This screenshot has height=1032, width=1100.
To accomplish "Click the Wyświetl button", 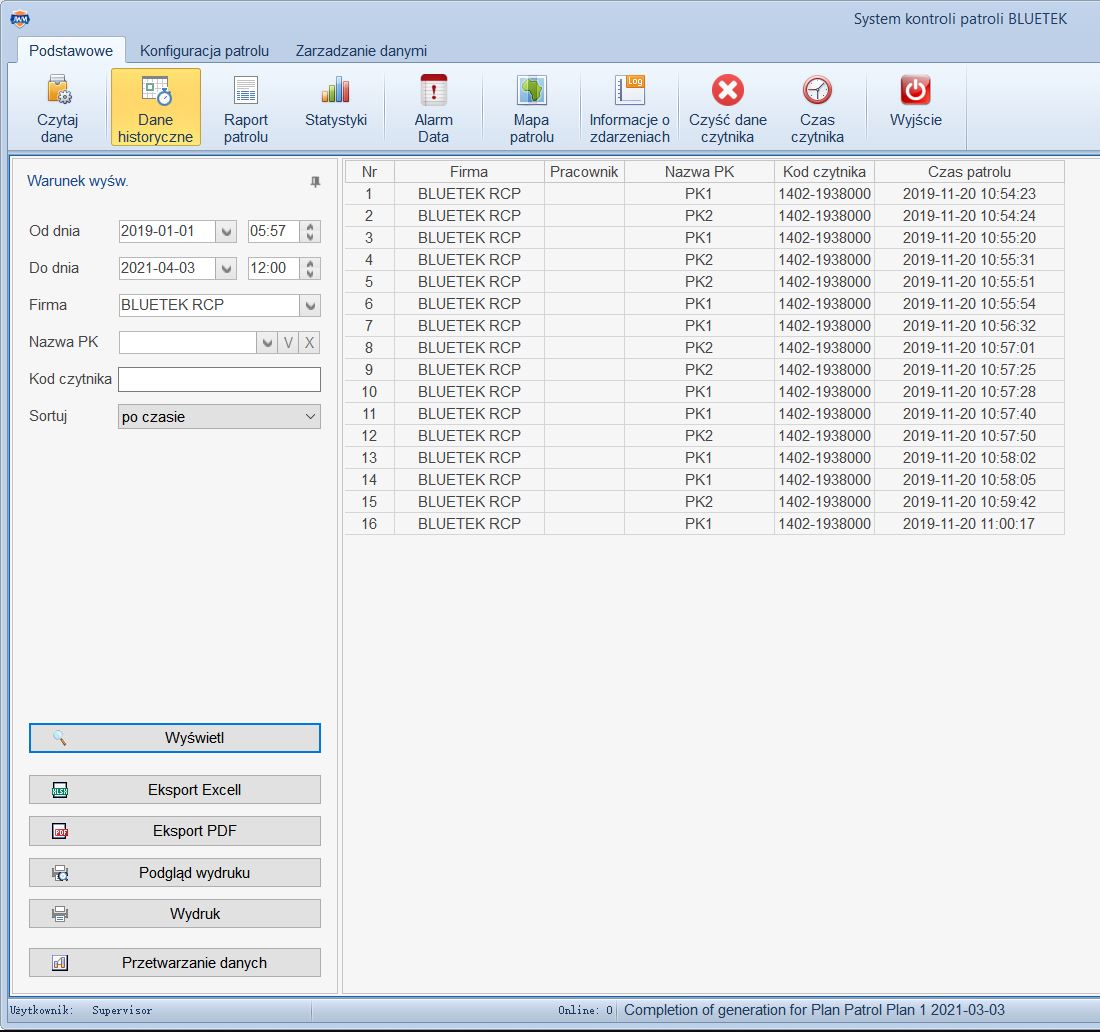I will point(175,738).
